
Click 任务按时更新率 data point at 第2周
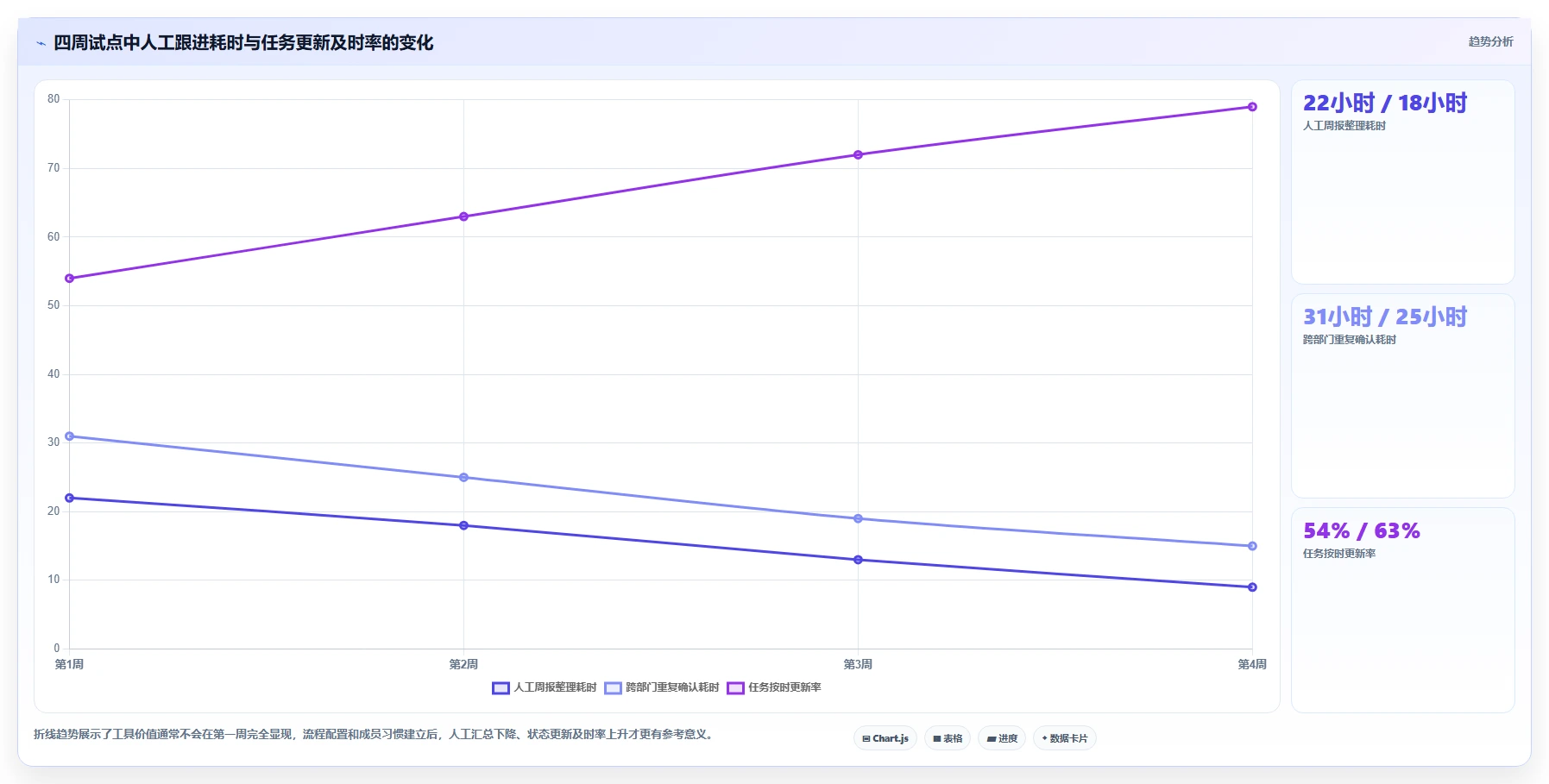point(463,216)
